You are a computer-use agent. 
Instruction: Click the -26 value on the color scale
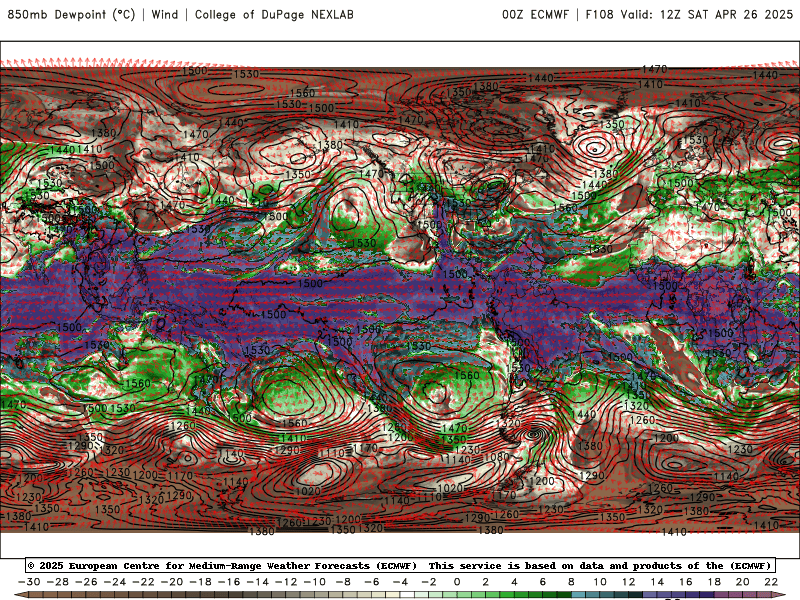tap(86, 582)
